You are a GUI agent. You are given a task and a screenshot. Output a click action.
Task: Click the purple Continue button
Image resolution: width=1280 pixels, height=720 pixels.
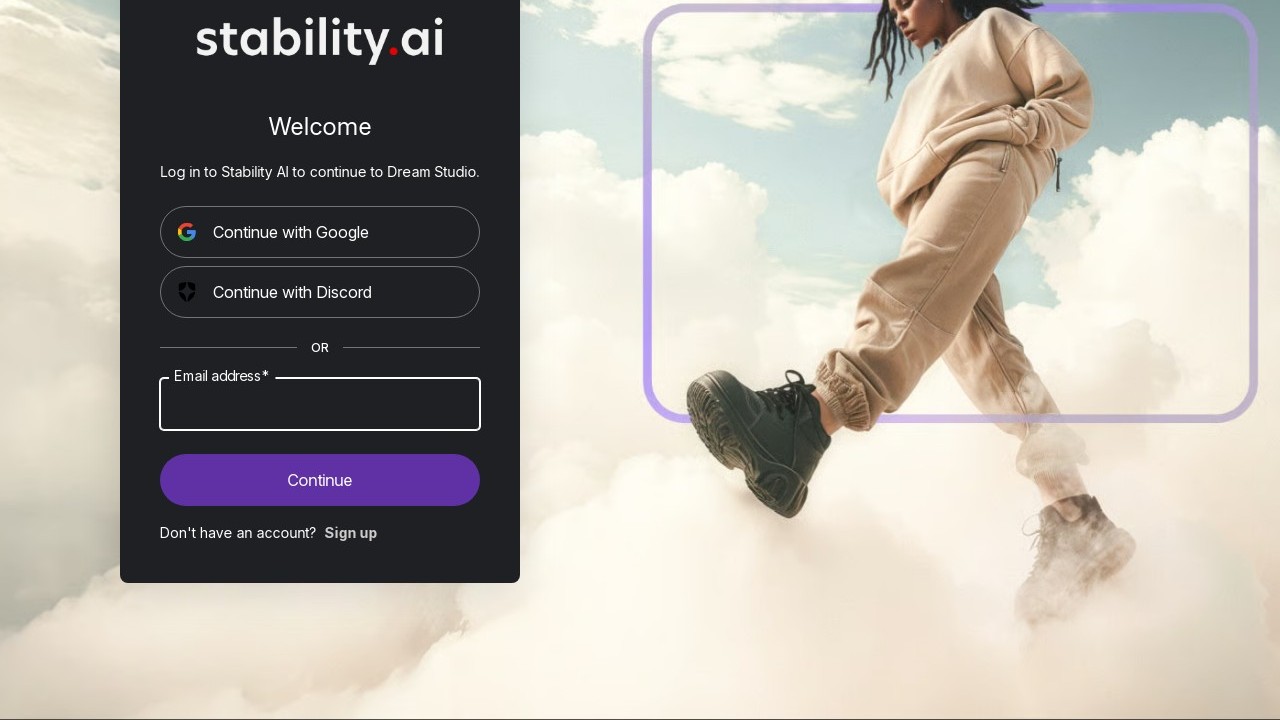coord(320,480)
